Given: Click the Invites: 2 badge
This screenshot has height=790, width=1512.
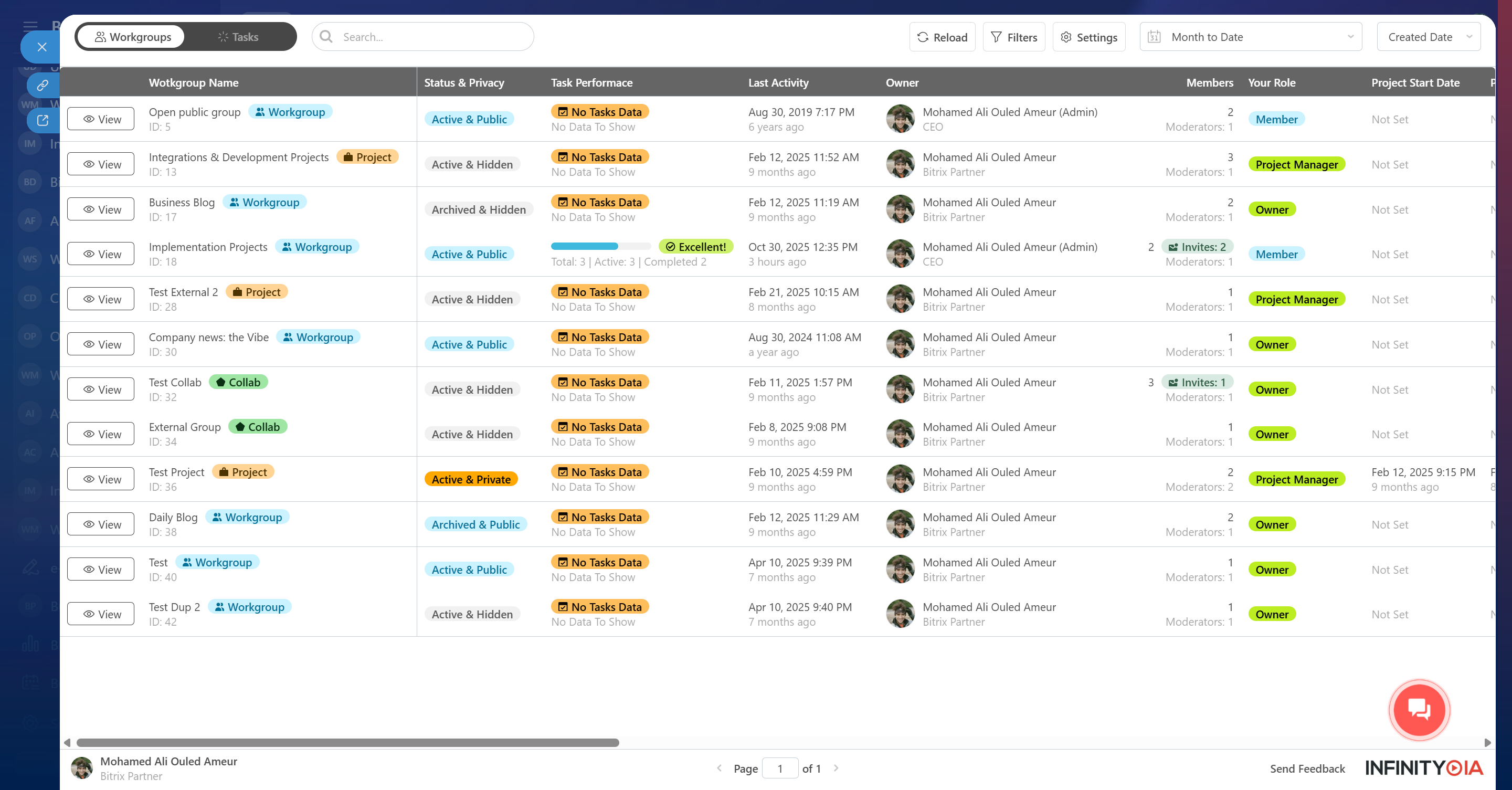Looking at the screenshot, I should (1197, 247).
